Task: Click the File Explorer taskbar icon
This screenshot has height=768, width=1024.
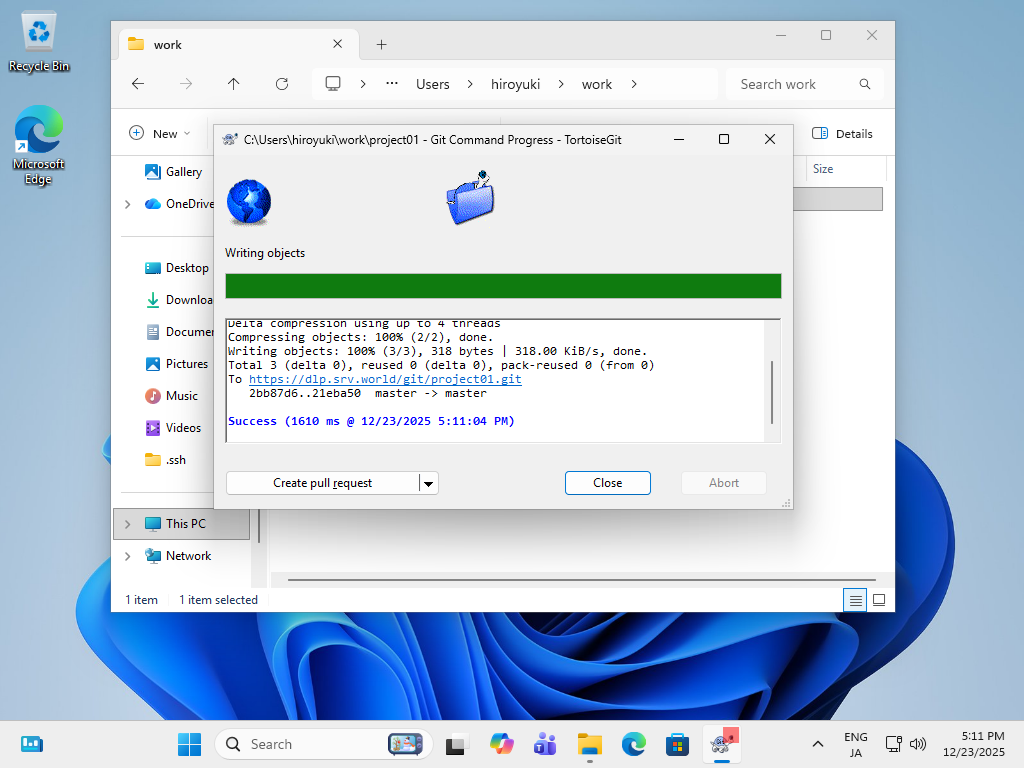Action: click(x=589, y=744)
